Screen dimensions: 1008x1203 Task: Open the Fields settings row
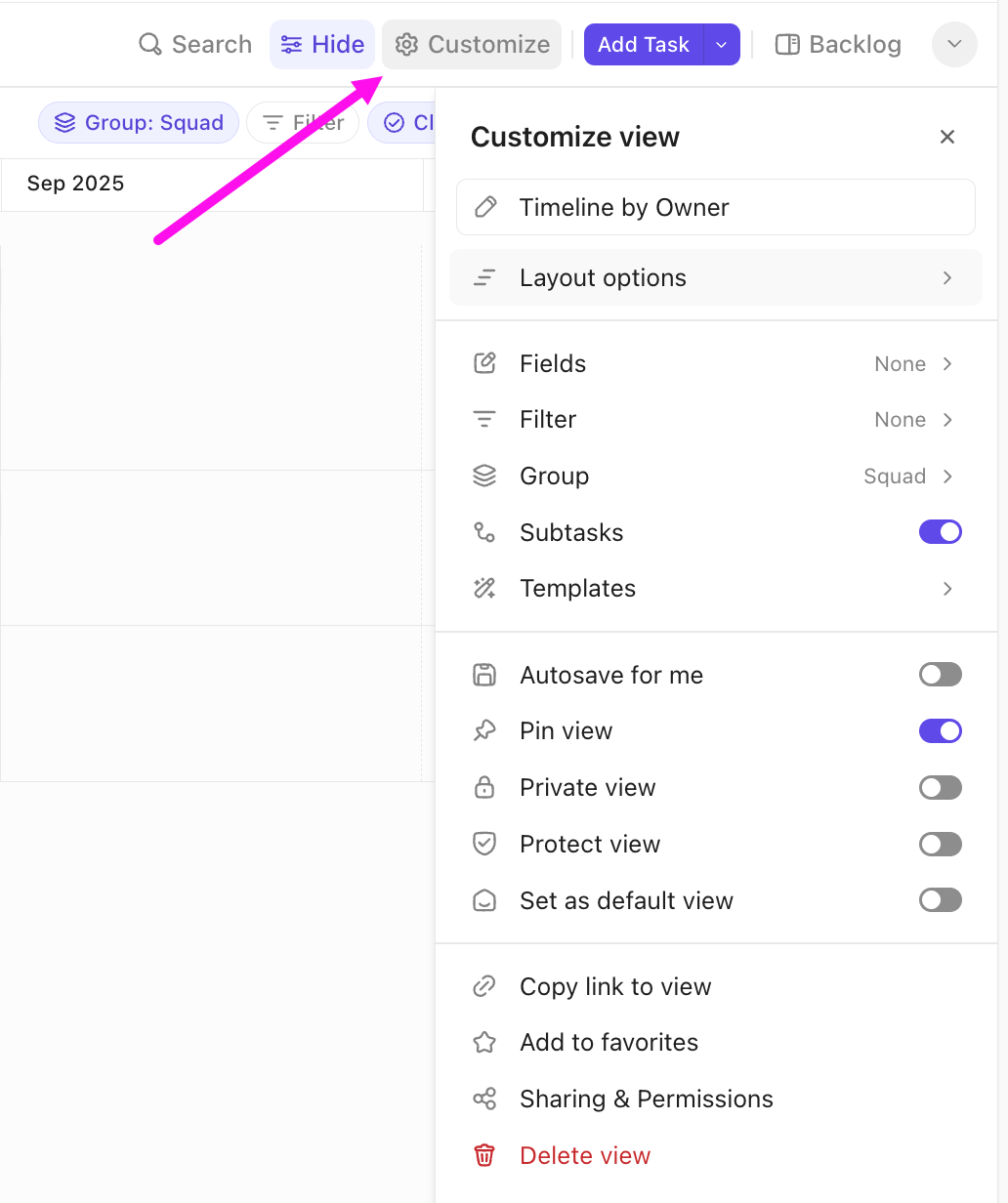click(x=715, y=364)
